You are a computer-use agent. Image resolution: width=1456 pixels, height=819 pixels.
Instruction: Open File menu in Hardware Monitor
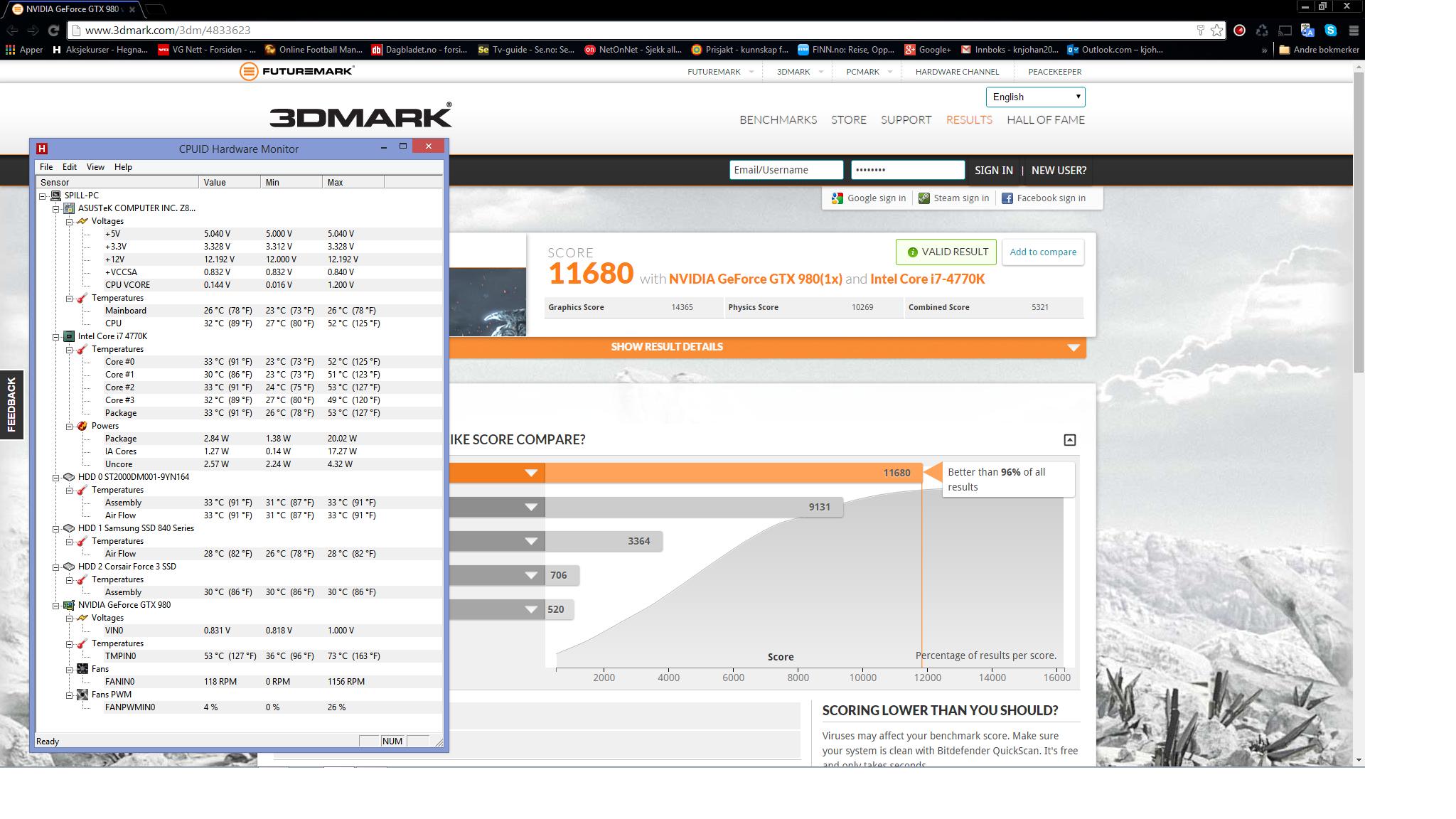coord(46,167)
